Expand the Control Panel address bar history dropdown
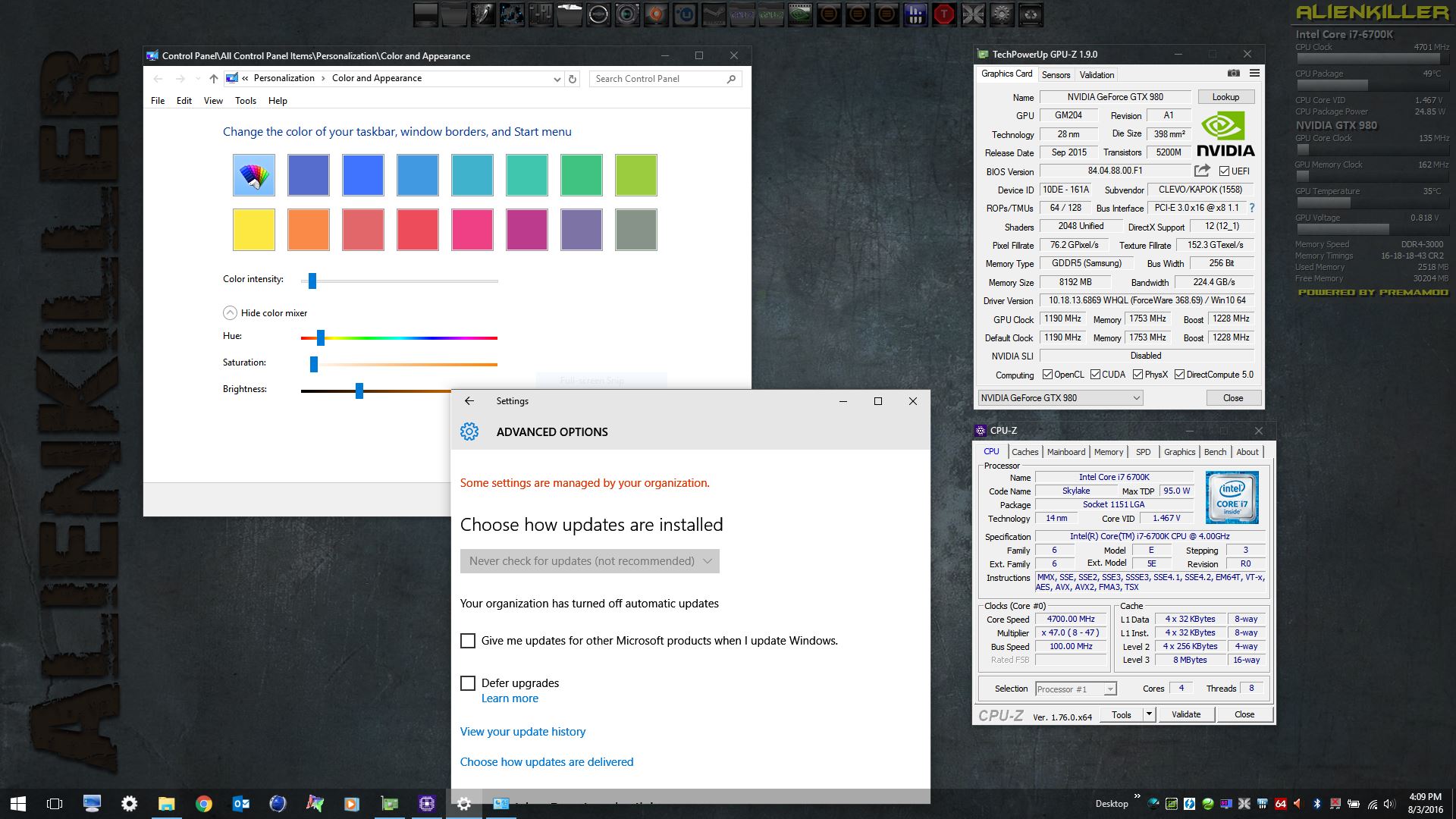 [x=557, y=79]
